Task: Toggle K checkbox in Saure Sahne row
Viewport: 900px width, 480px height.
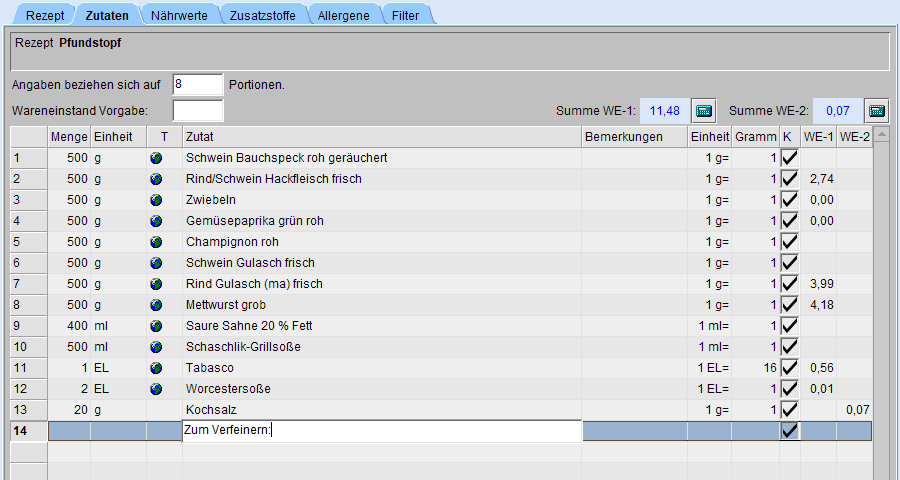Action: [789, 326]
